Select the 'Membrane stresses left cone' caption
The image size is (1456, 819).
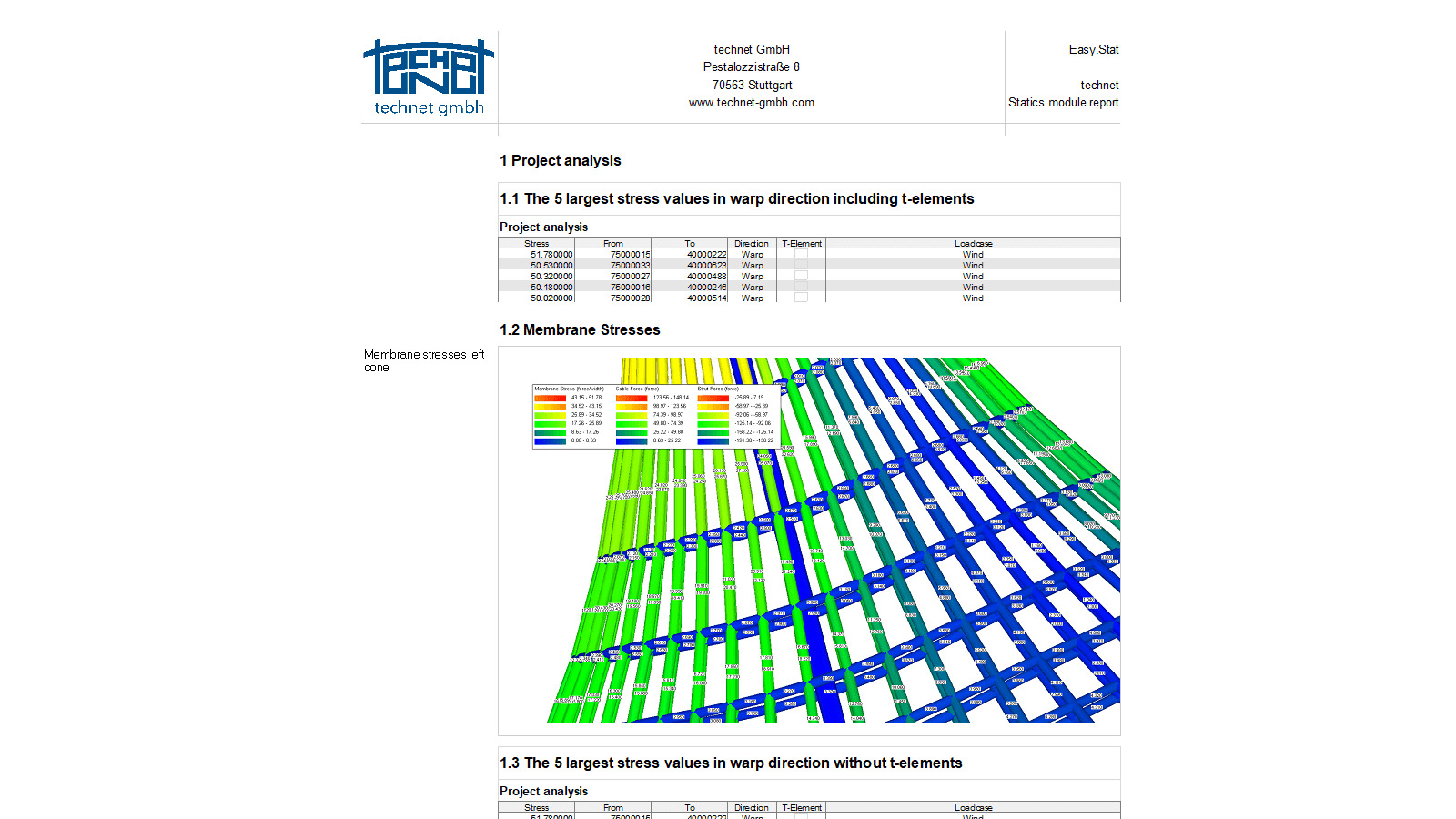tap(423, 360)
